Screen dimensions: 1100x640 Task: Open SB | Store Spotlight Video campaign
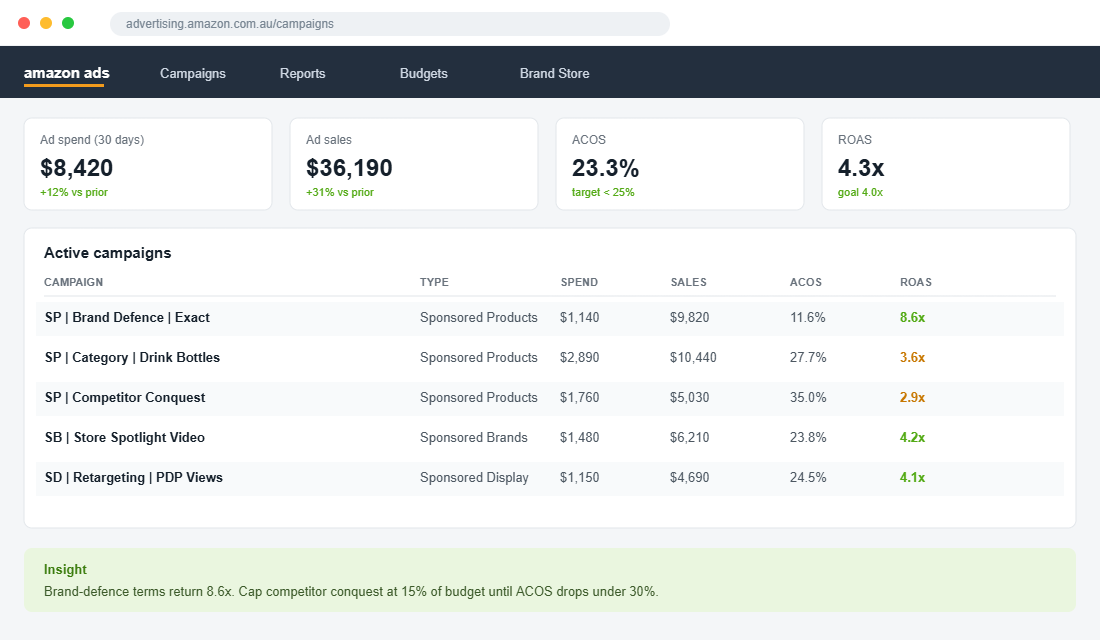coord(125,437)
